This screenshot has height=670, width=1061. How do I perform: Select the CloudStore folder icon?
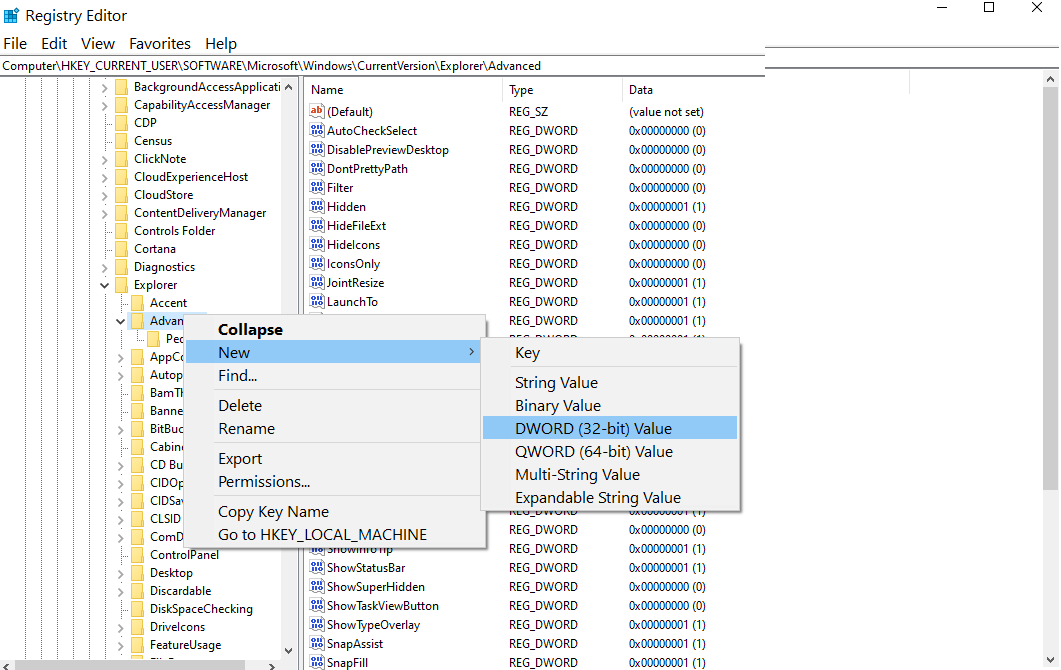pyautogui.click(x=122, y=195)
